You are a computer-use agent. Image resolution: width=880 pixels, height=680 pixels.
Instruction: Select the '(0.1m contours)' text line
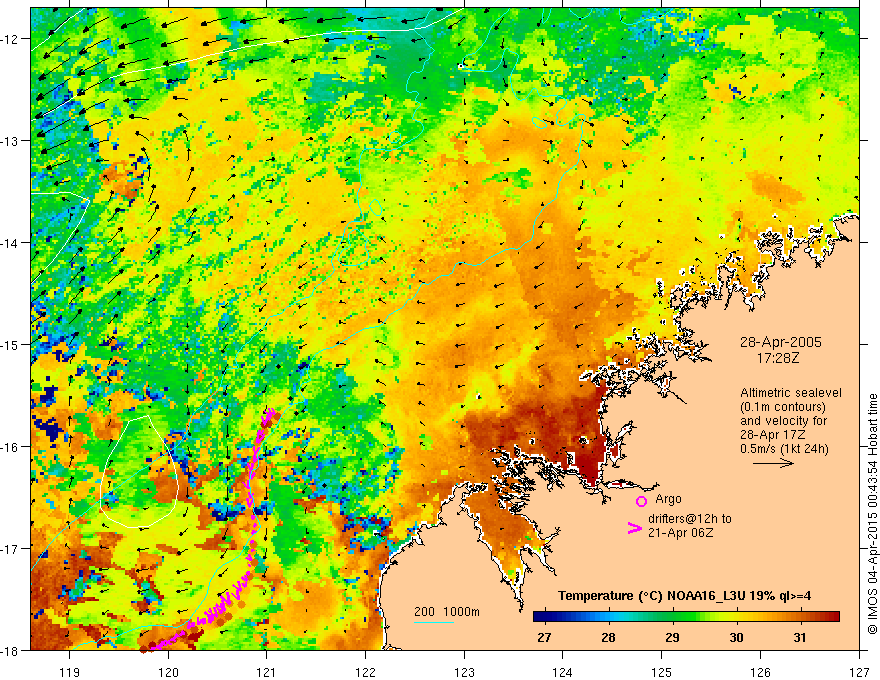pos(783,407)
